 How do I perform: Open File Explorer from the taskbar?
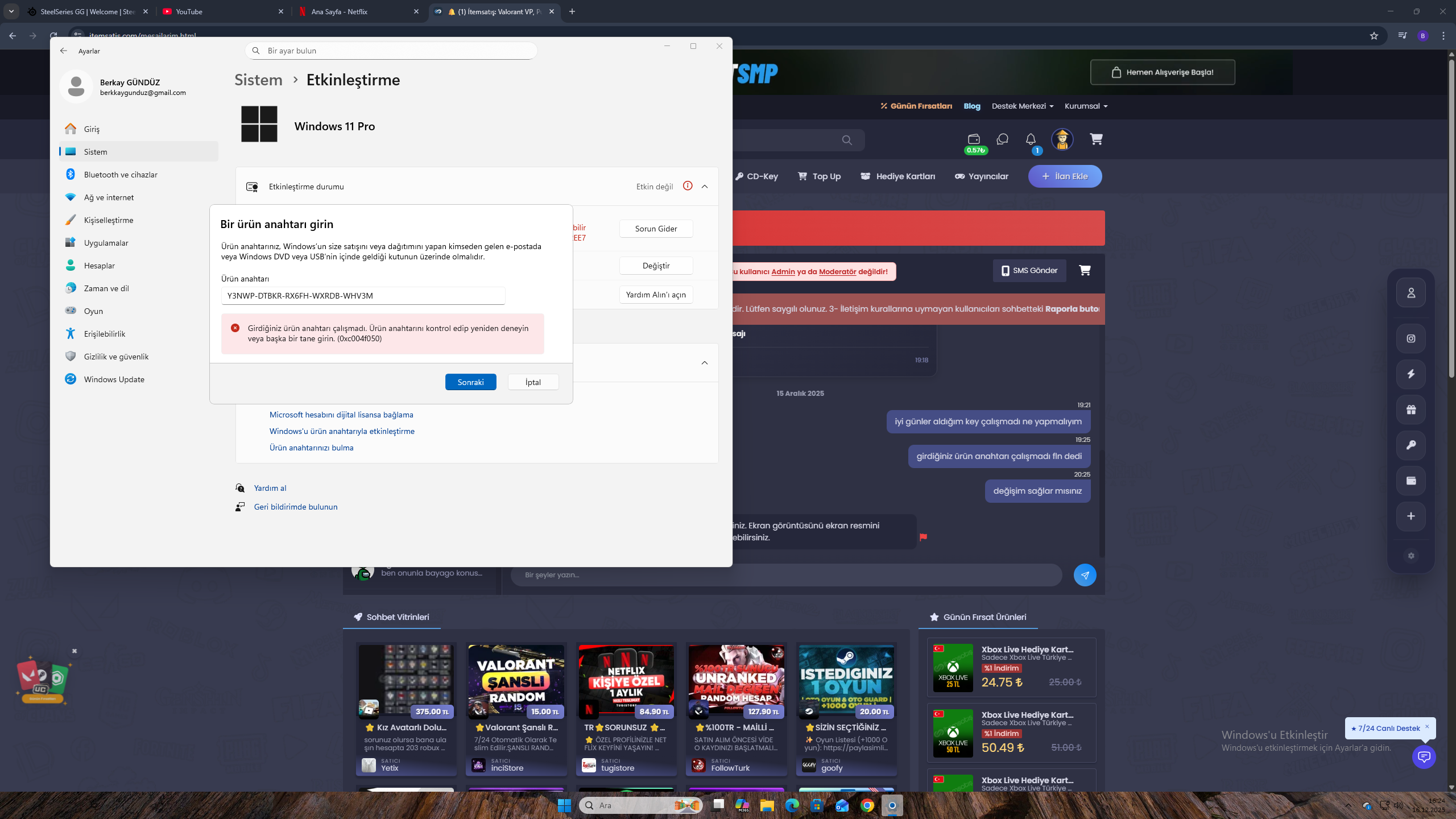click(x=767, y=805)
